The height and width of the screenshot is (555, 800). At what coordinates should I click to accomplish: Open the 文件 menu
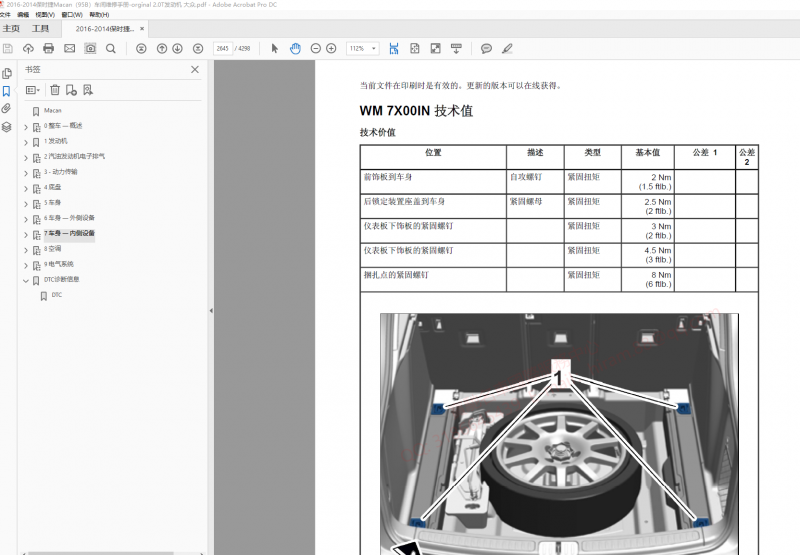coord(6,16)
